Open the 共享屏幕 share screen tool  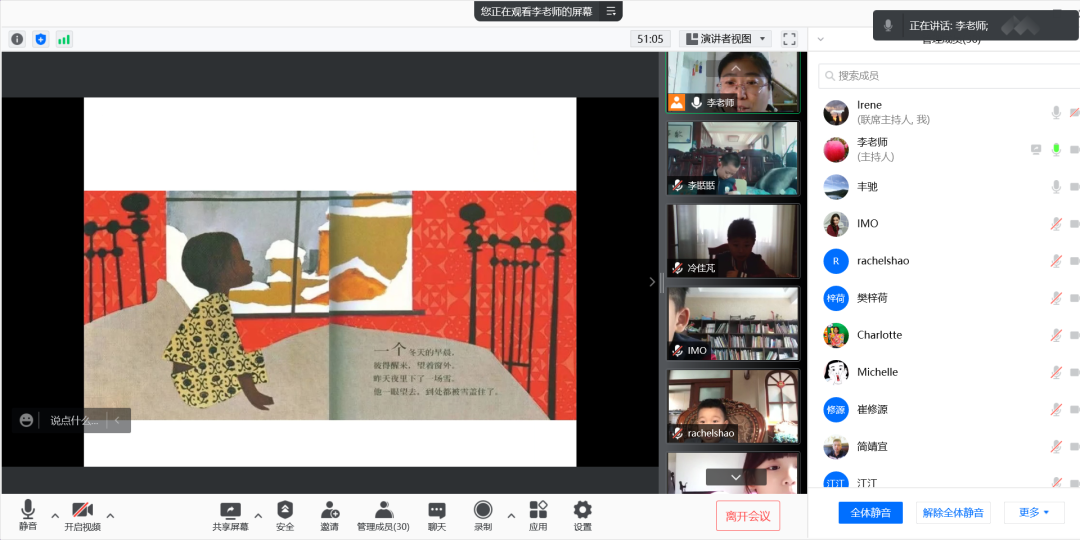[230, 510]
